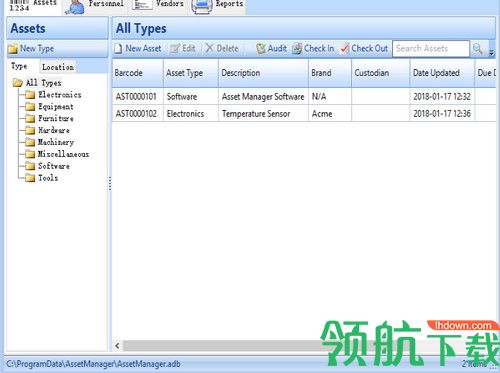
Task: Select the Furniture tree item label
Action: pyautogui.click(x=56, y=119)
